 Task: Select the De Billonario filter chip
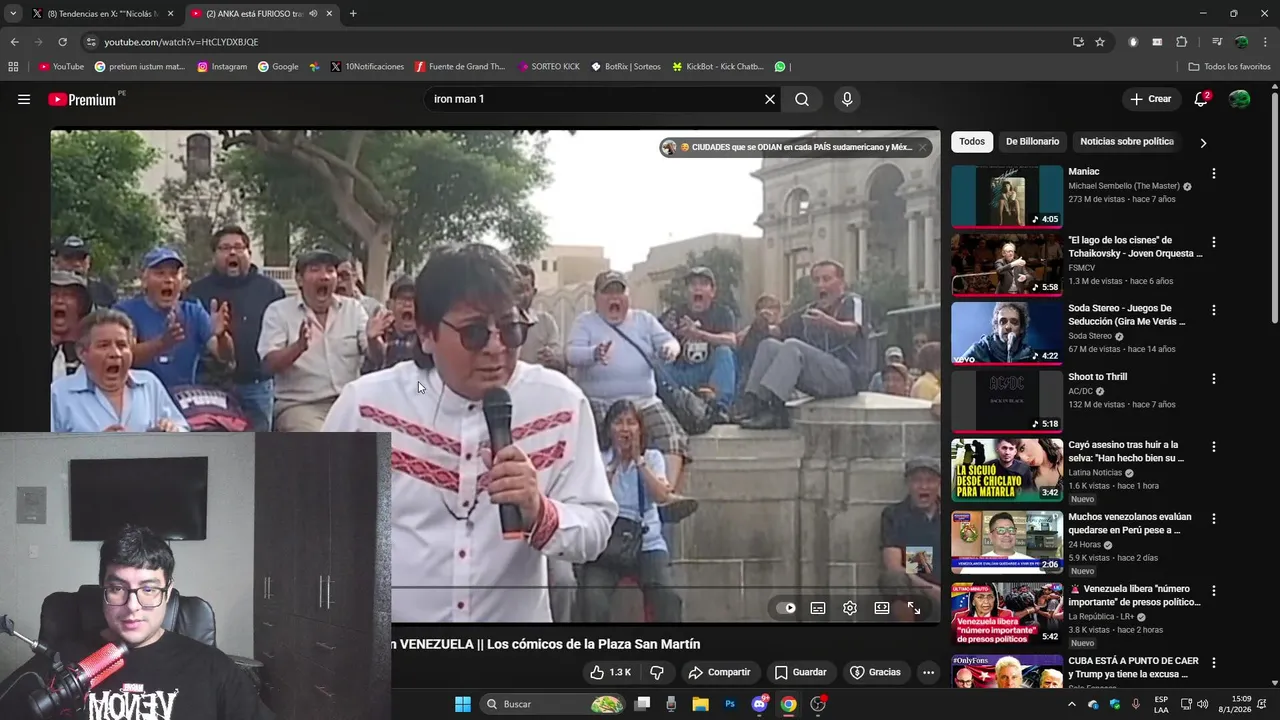click(x=1032, y=142)
